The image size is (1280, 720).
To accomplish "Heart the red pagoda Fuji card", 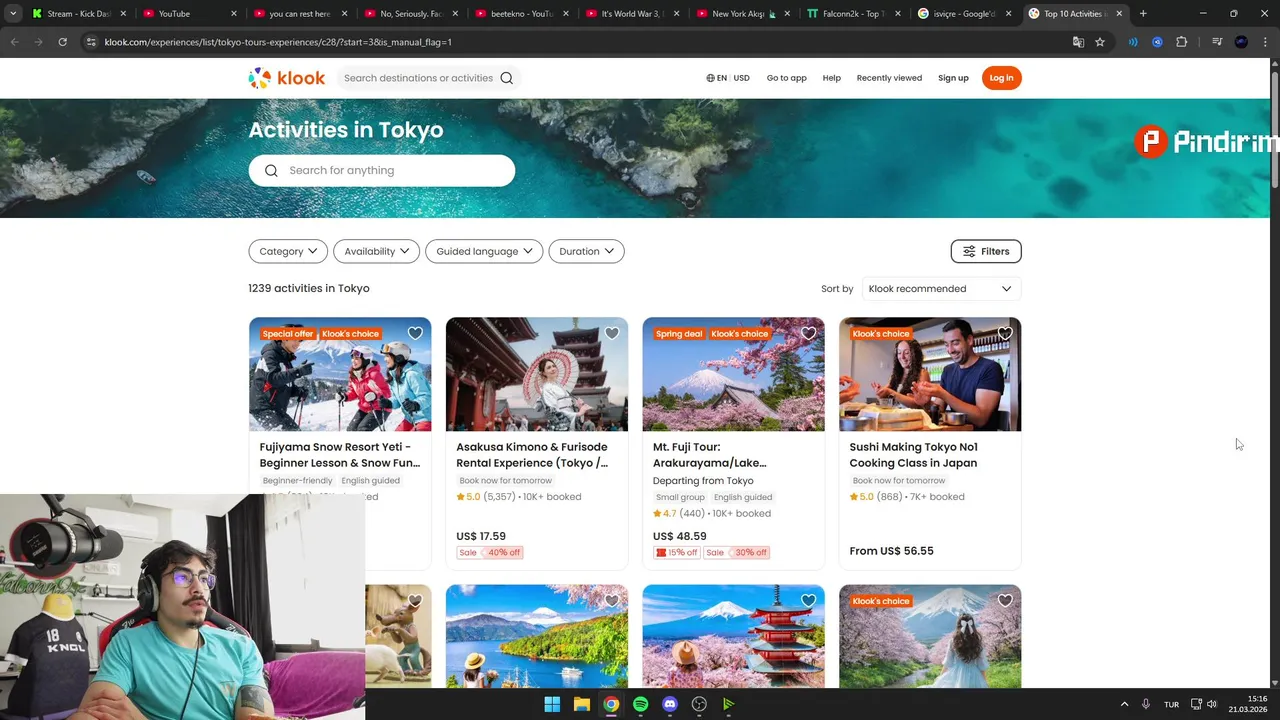I will [x=808, y=601].
